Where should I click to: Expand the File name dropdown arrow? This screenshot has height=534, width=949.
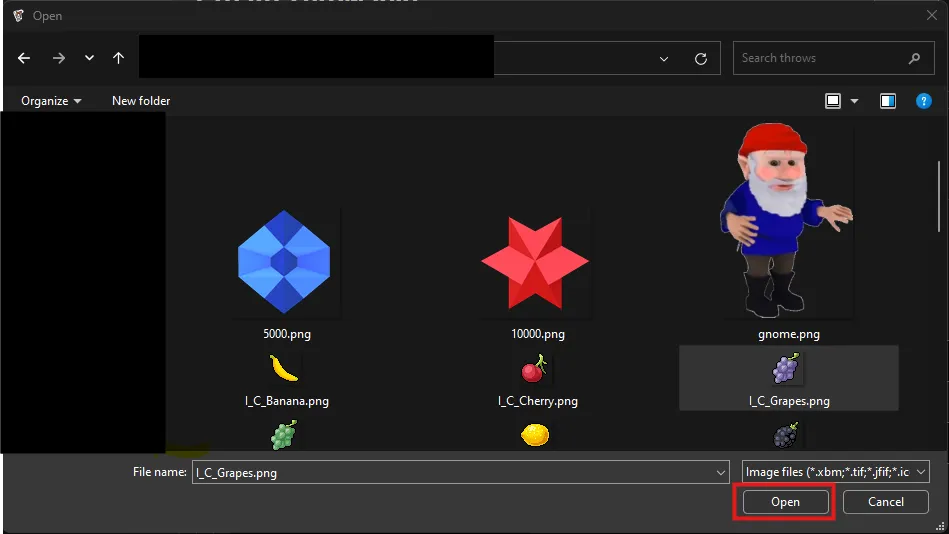click(x=721, y=472)
